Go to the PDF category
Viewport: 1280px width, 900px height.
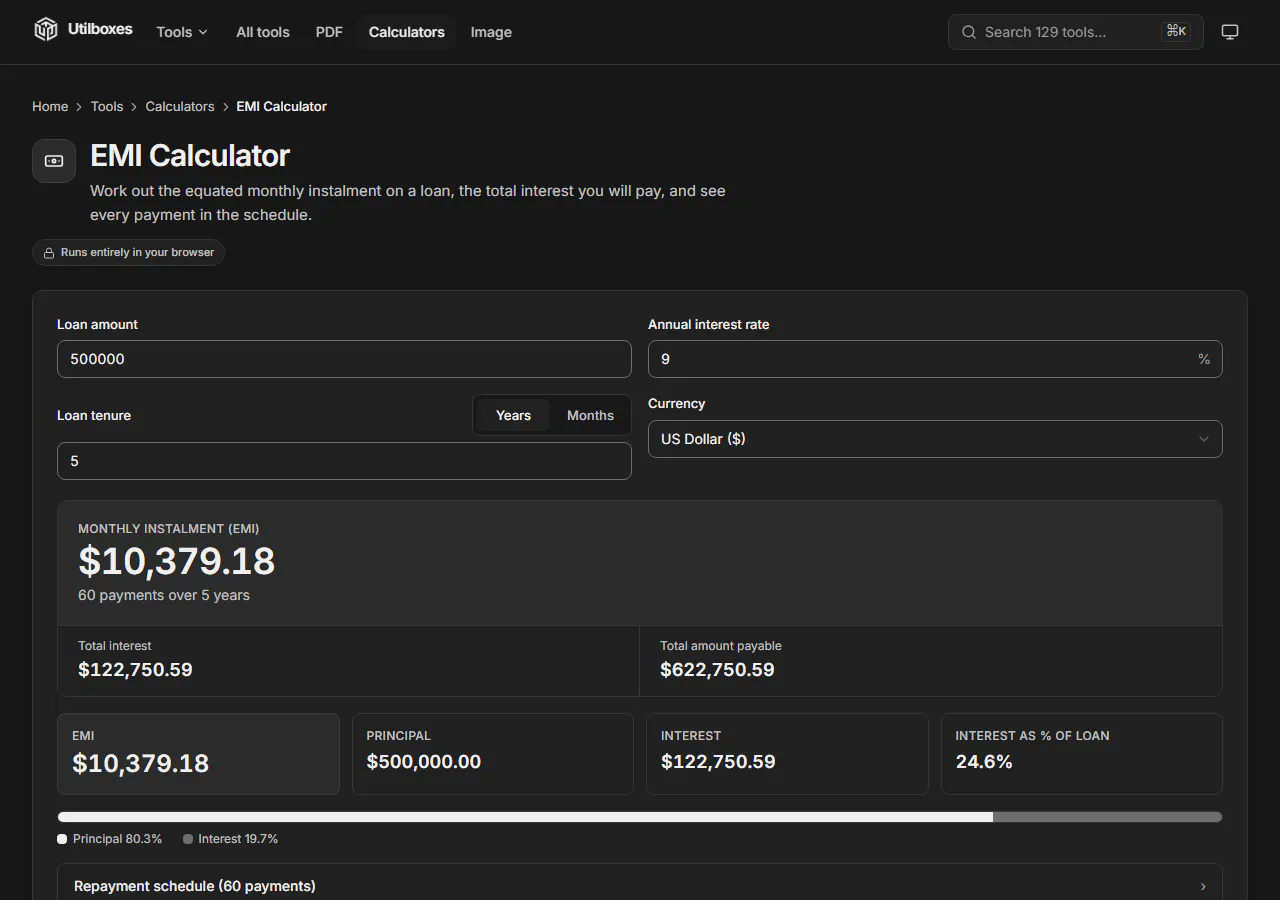point(329,32)
